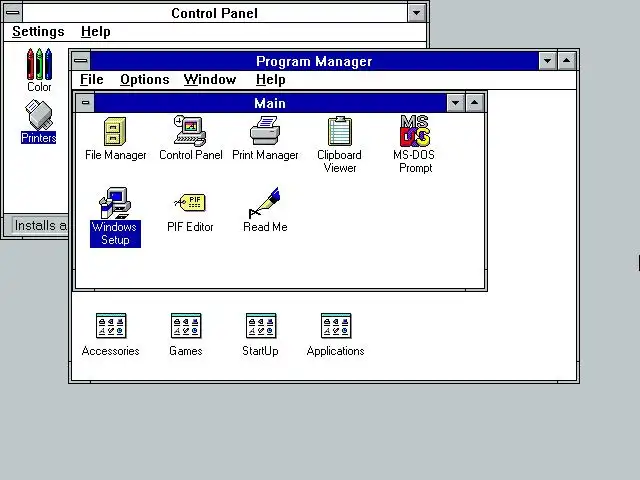Screen dimensions: 640x480
Task: Open the Options menu in Program Manager
Action: pos(144,80)
